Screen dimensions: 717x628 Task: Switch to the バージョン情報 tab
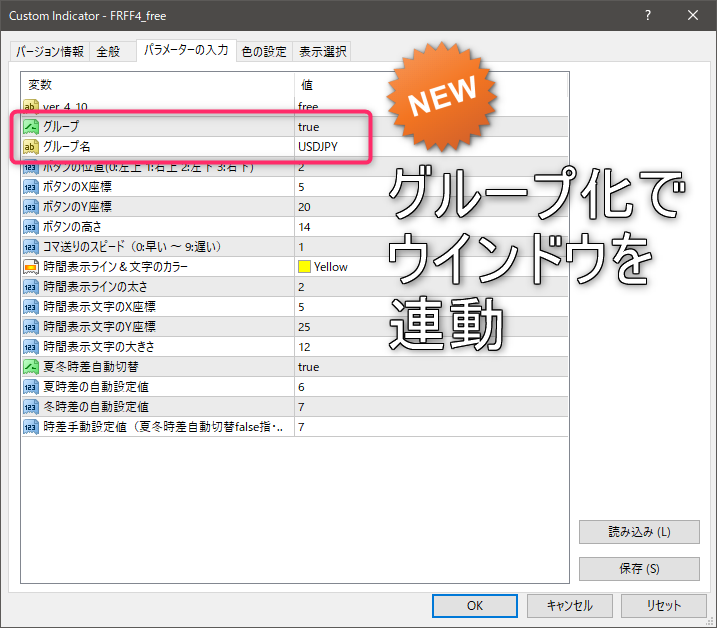click(x=50, y=52)
